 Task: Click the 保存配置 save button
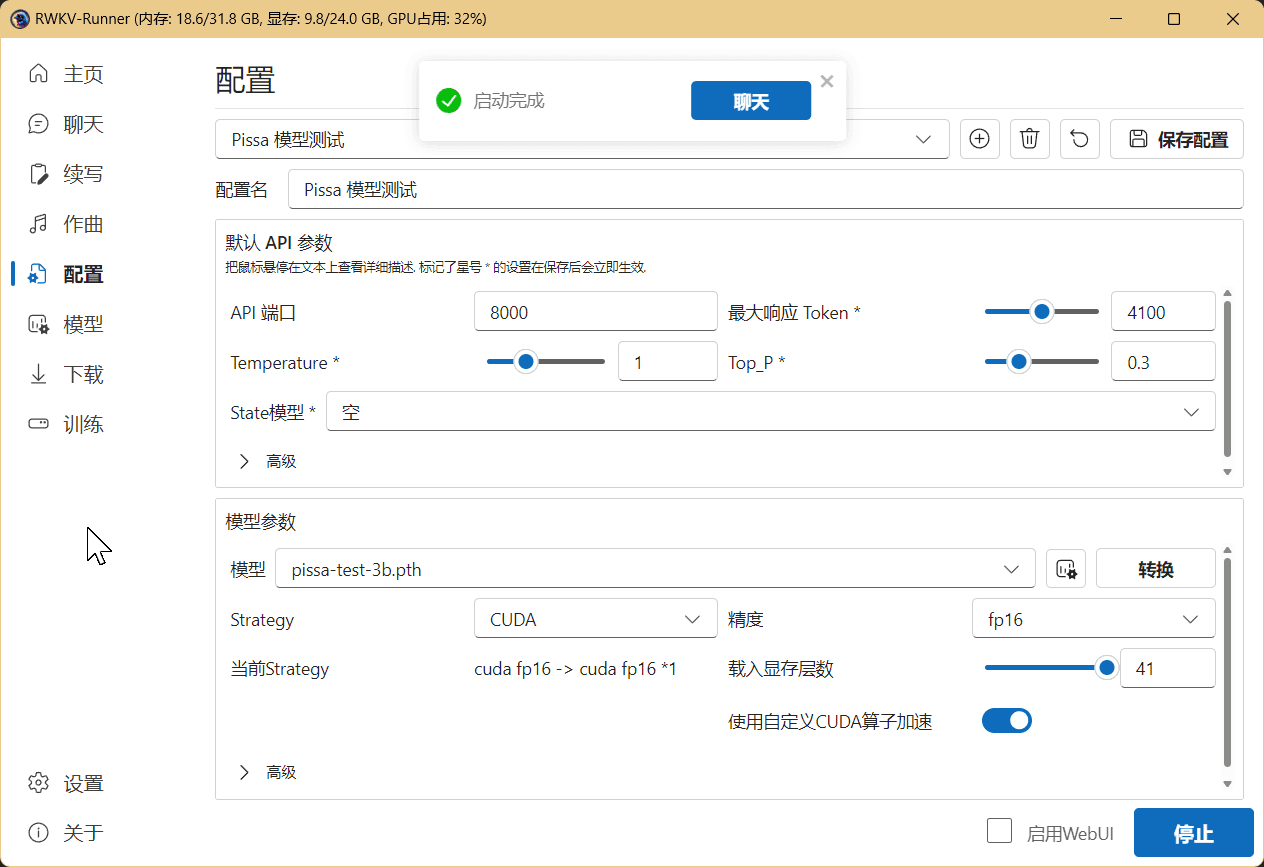pyautogui.click(x=1177, y=139)
